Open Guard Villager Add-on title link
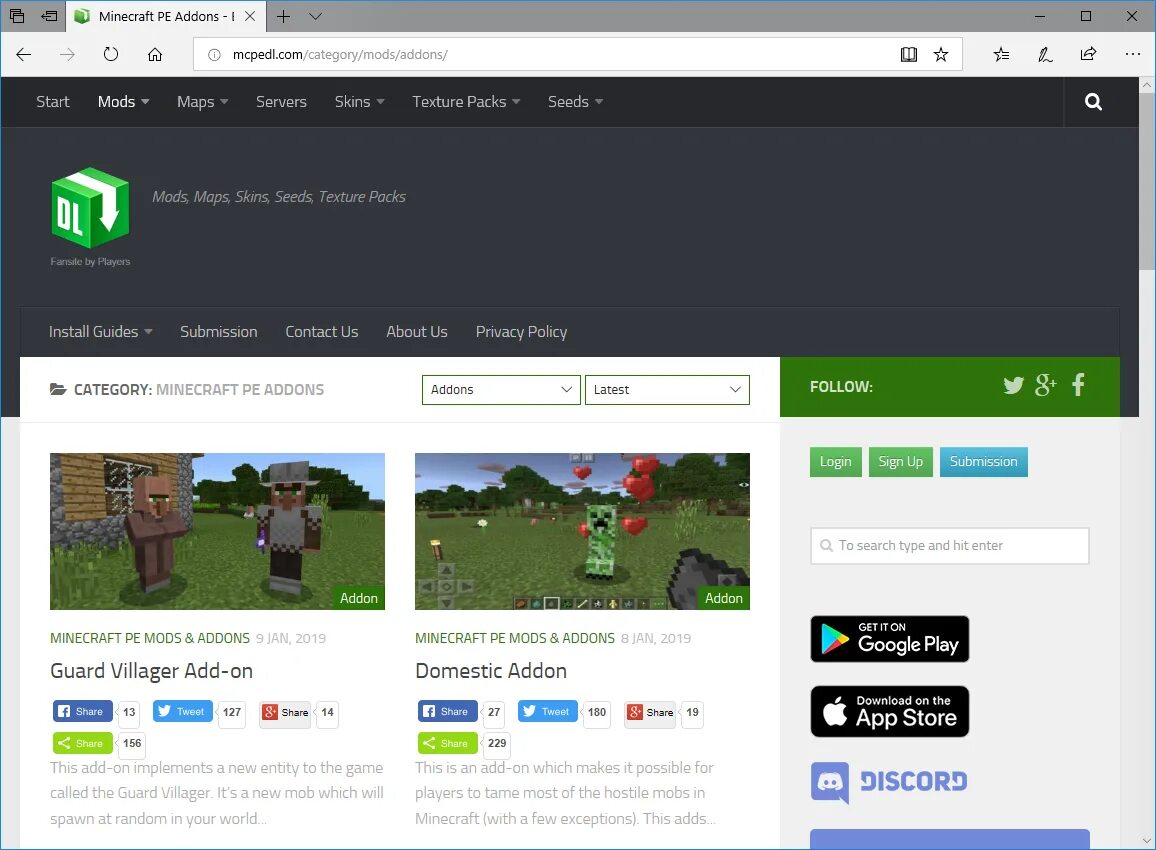Viewport: 1156px width, 850px height. (x=151, y=671)
